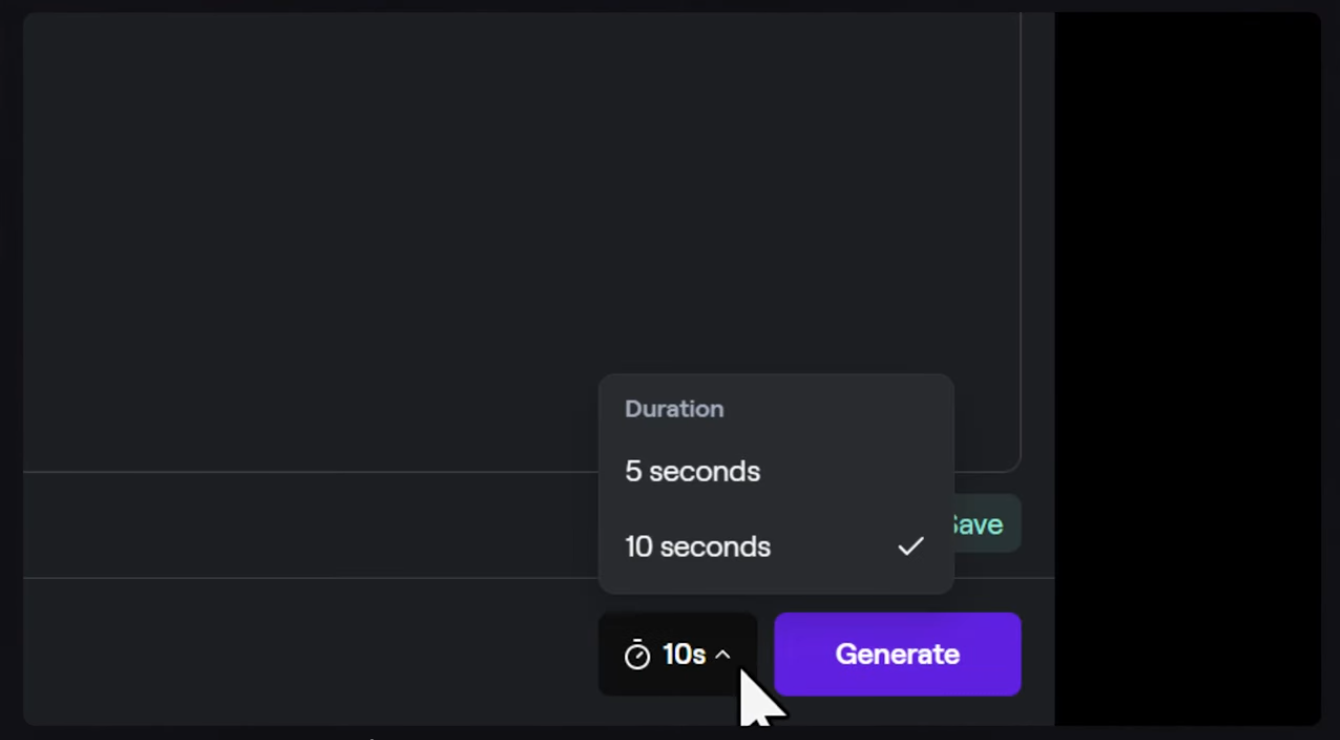Select the 10 seconds duration option

[776, 547]
